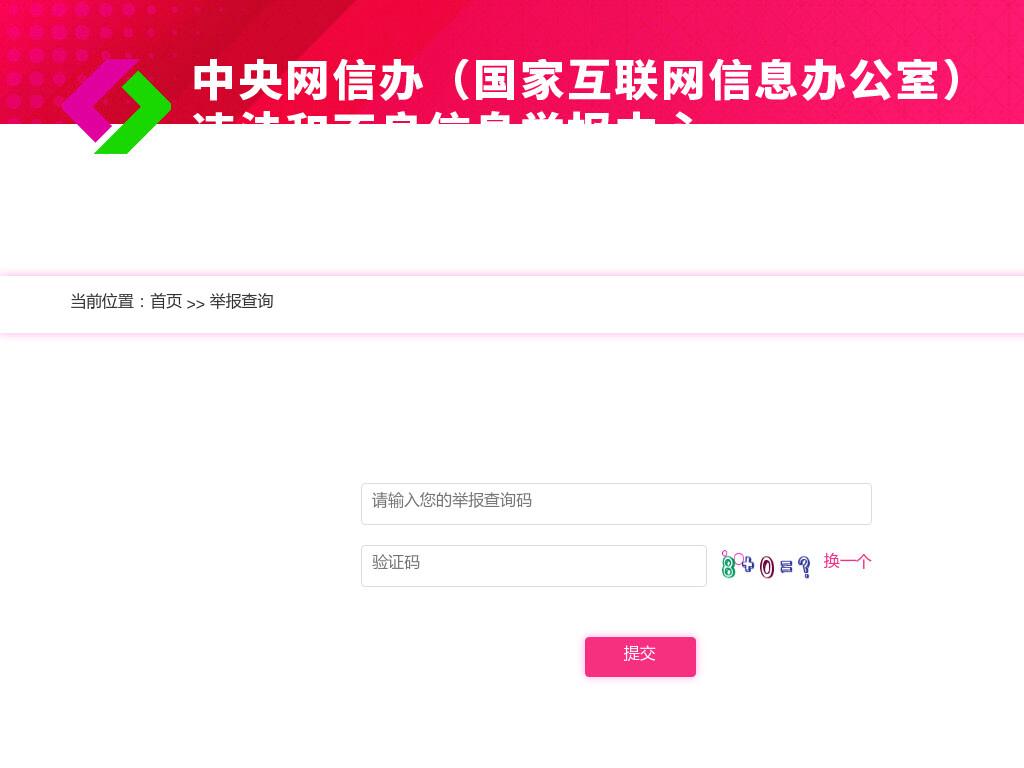The height and width of the screenshot is (768, 1024).
Task: Click the blue plus sign in captcha
Action: point(747,562)
